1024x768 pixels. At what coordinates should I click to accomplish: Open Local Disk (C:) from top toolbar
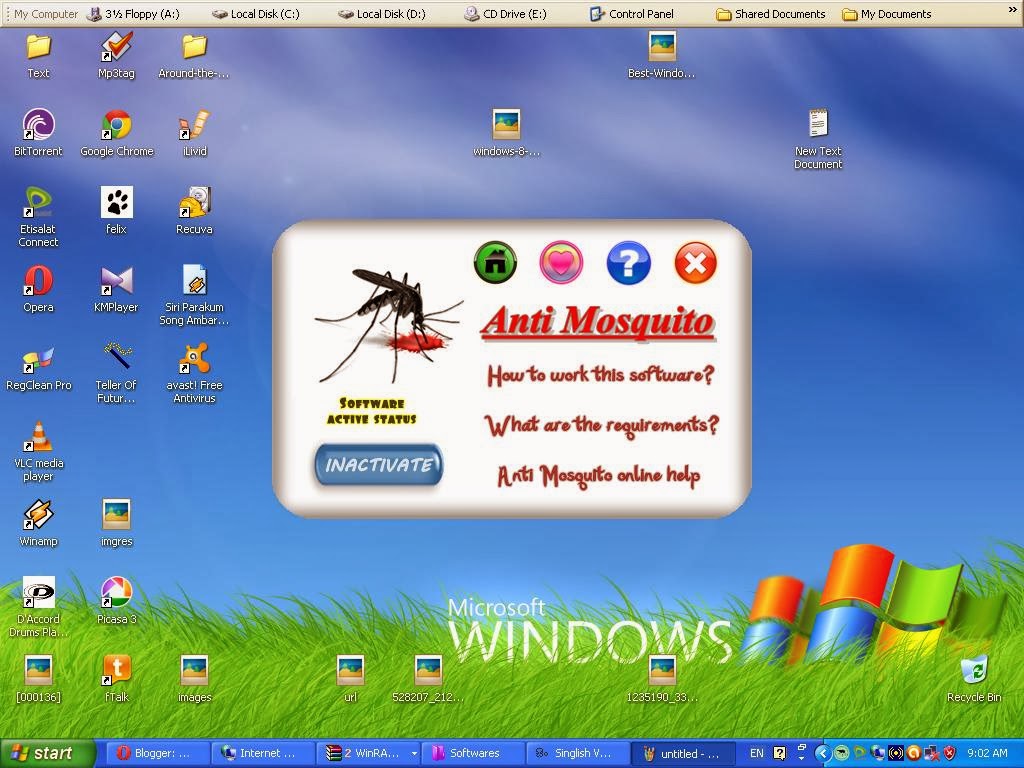point(256,14)
